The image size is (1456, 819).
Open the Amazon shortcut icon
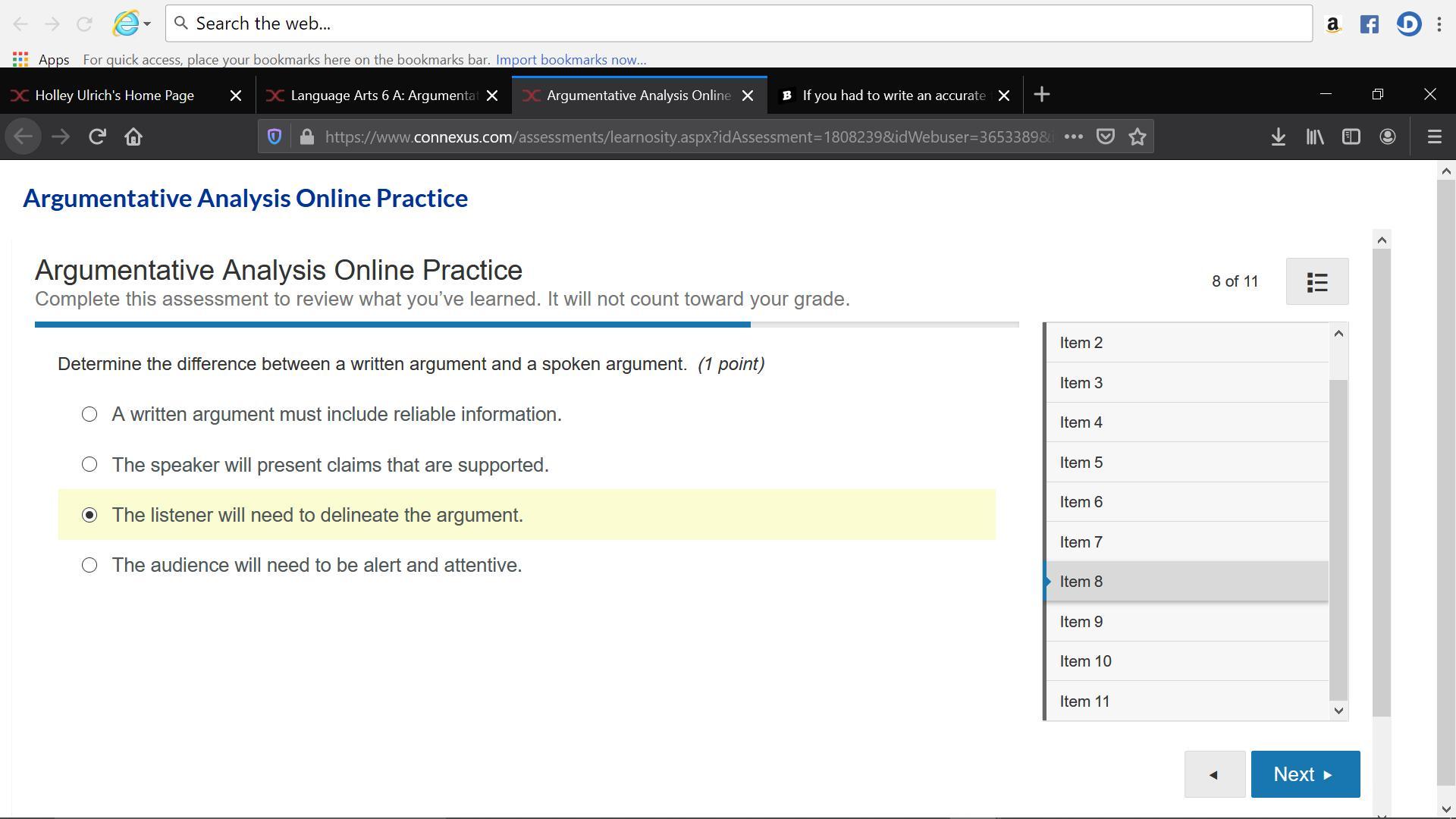tap(1332, 24)
